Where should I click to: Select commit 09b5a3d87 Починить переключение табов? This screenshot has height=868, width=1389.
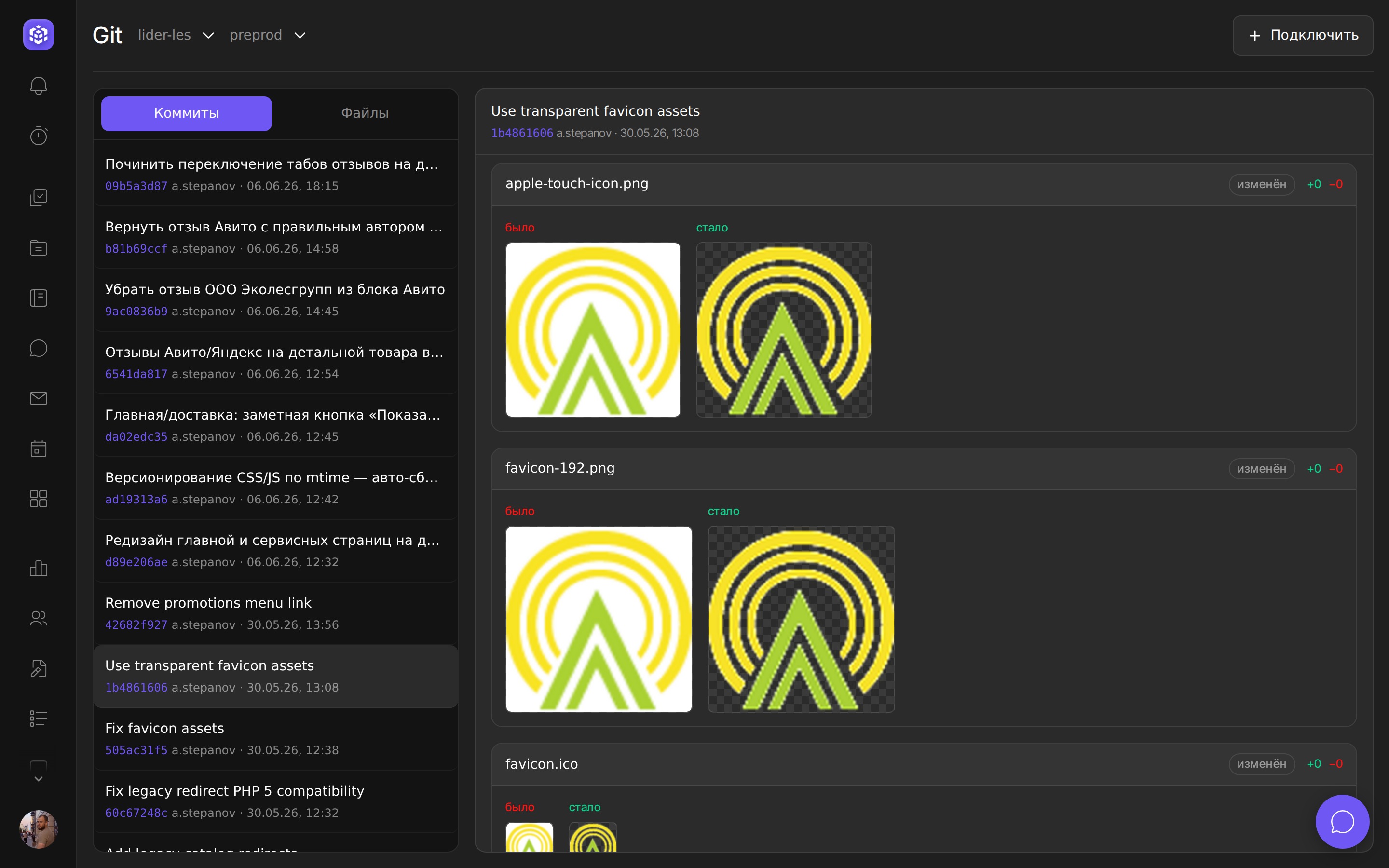coord(275,174)
